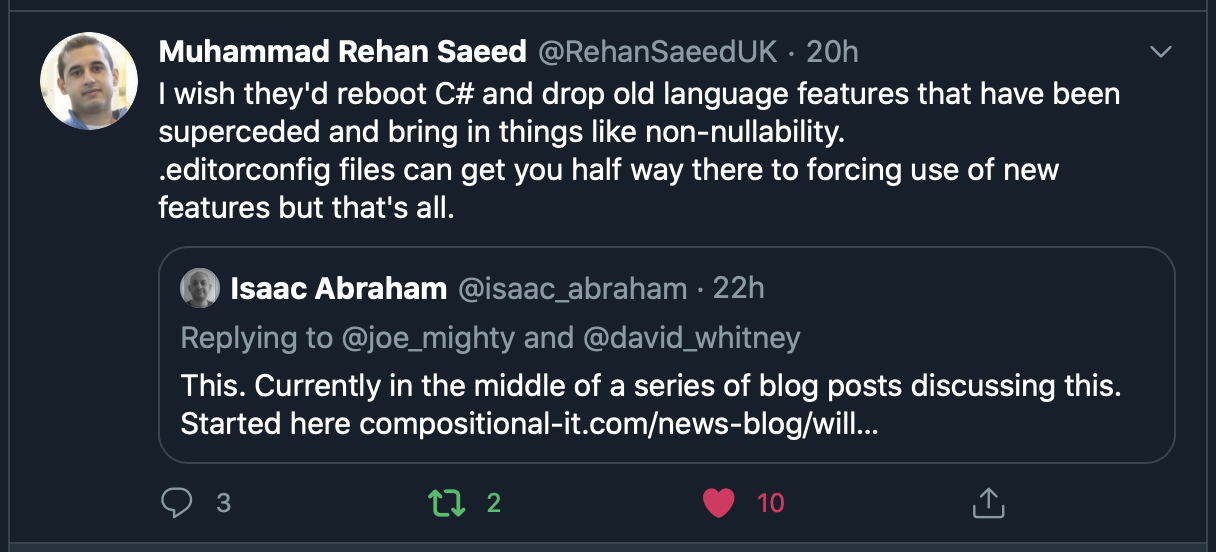Open Muhammad Rehan Saeed display name
This screenshot has height=552, width=1216.
click(343, 52)
